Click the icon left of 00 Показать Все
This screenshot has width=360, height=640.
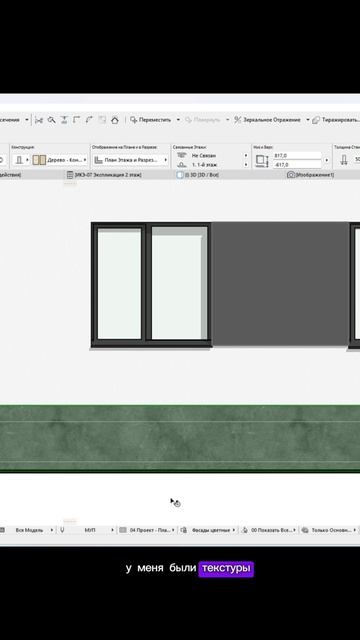point(245,530)
